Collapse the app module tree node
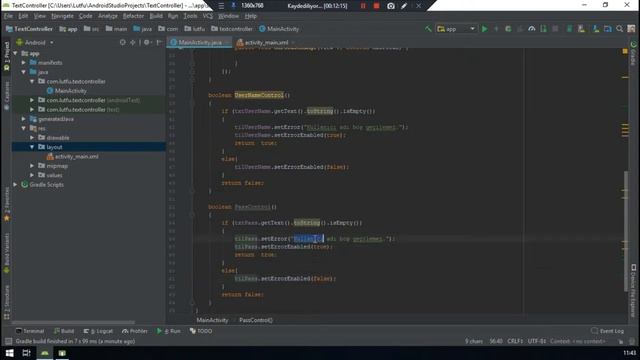 tap(16, 53)
